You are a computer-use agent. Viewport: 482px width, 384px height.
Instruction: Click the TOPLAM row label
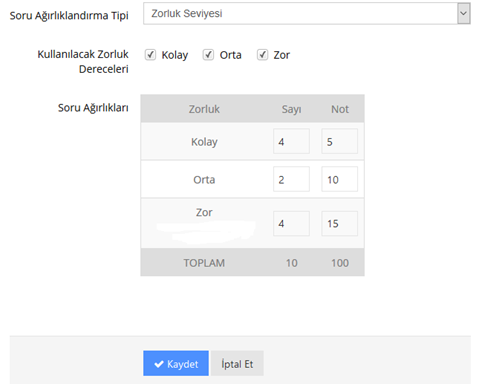204,263
